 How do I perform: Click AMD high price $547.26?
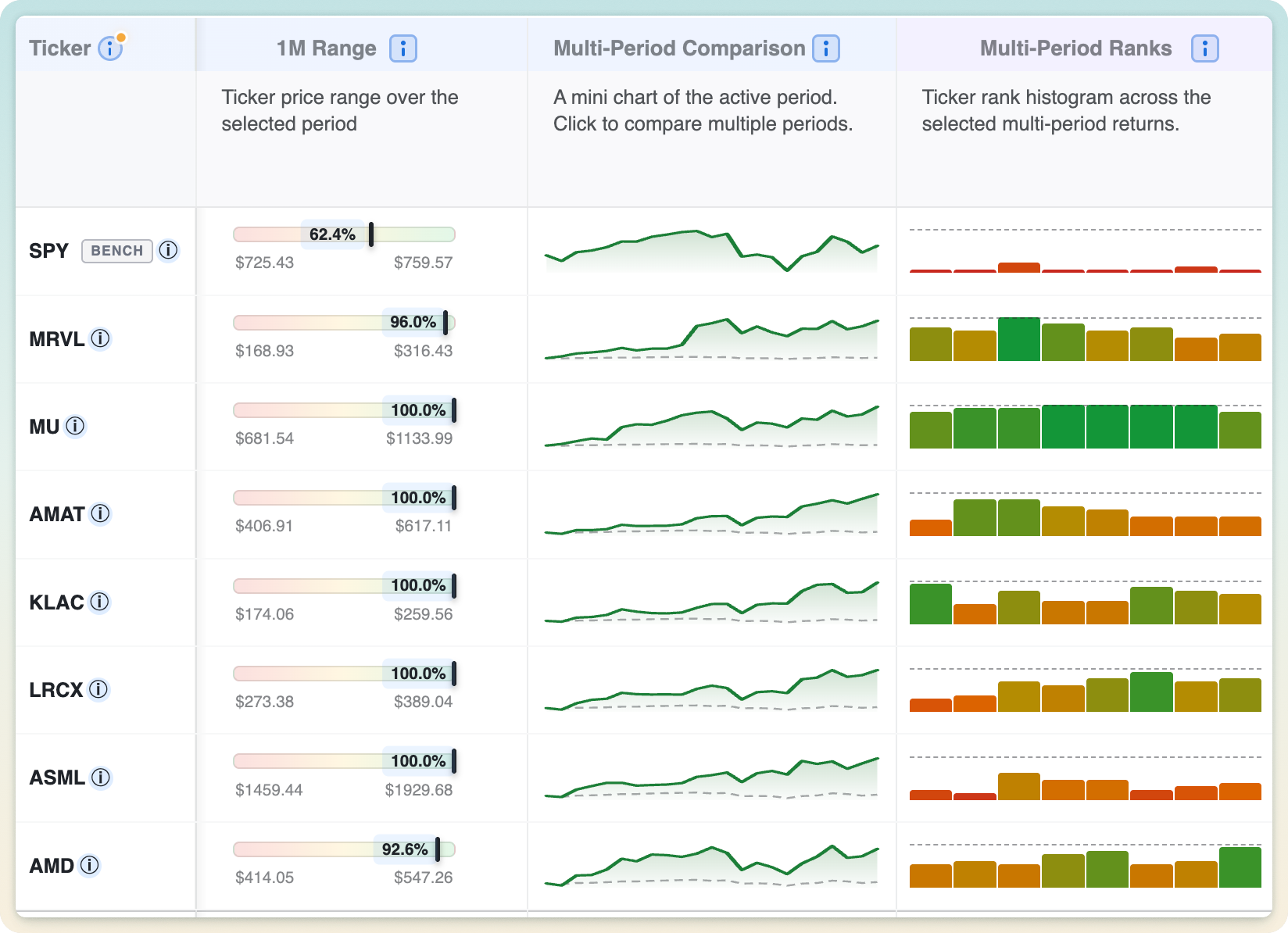[x=423, y=878]
